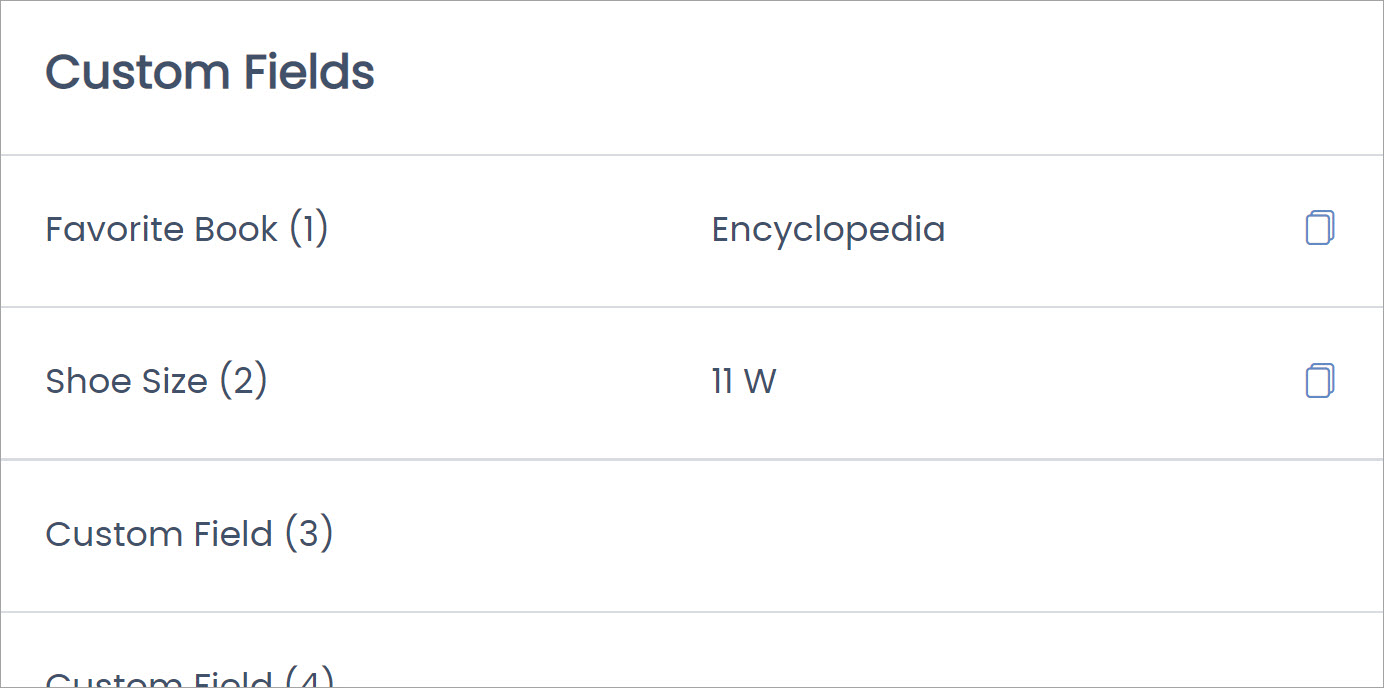Copy the Shoe Size value using its copy icon
Viewport: 1384px width, 688px height.
point(1319,381)
